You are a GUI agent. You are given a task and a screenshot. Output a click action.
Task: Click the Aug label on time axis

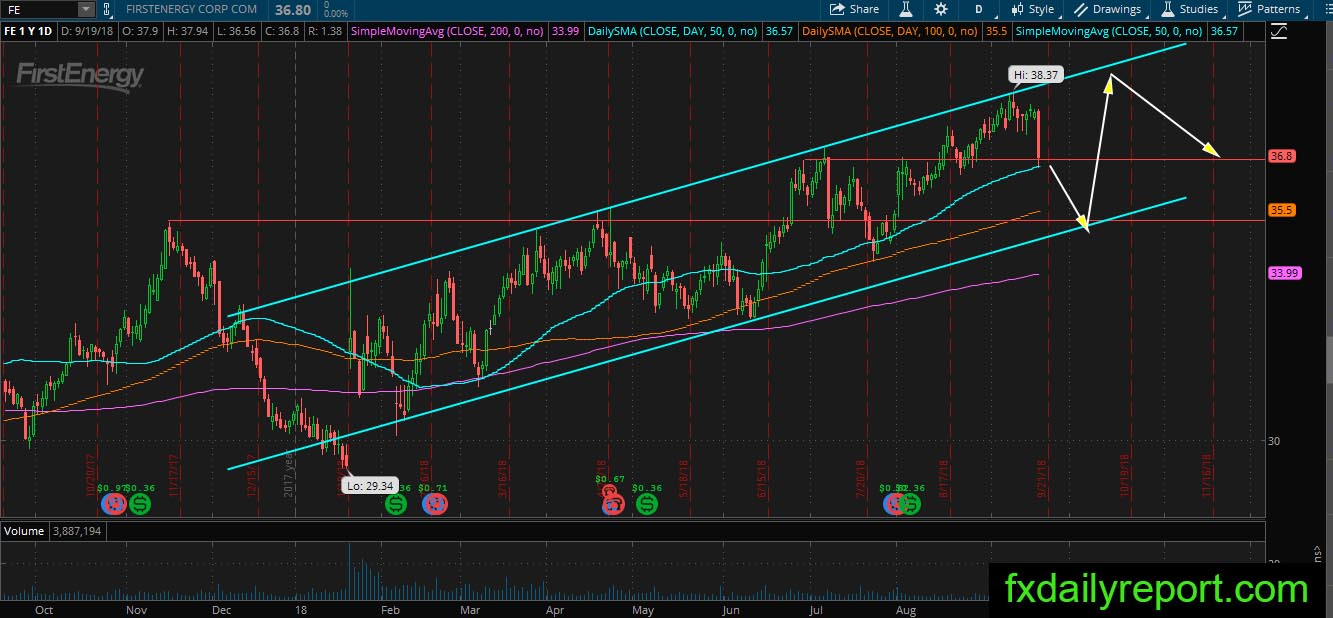click(x=907, y=608)
